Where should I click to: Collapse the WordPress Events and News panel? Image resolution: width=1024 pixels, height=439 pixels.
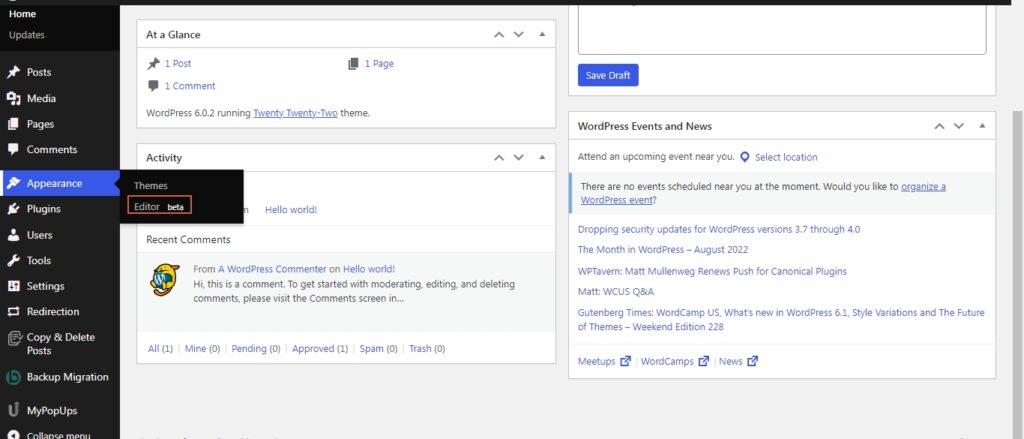[982, 126]
